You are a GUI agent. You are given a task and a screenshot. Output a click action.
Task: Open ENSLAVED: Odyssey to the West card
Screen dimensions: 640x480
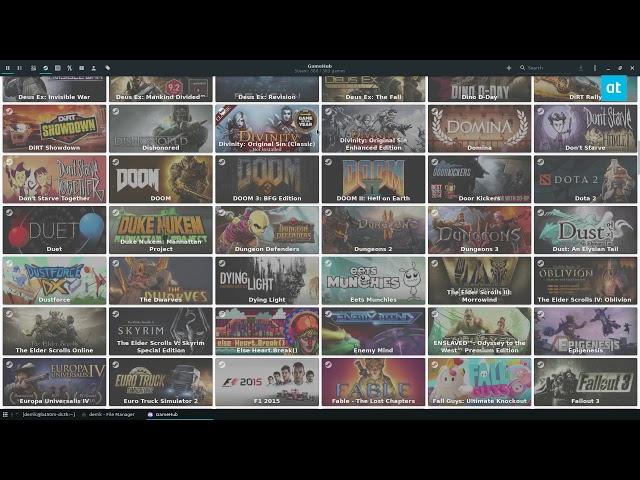(480, 331)
